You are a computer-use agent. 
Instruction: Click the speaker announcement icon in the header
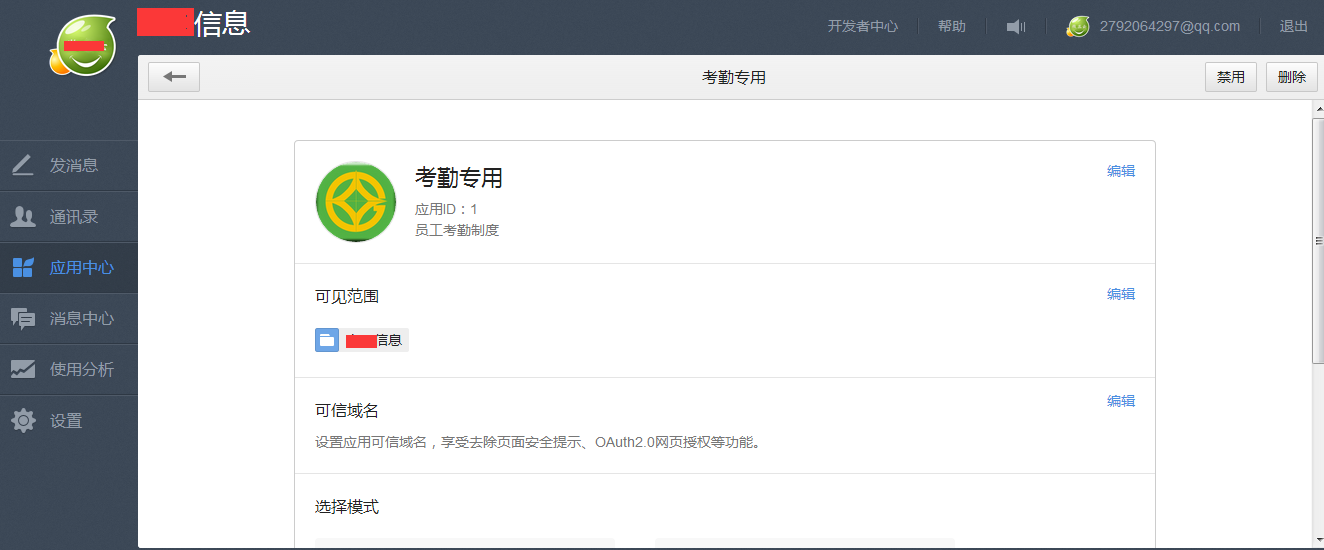[1016, 27]
